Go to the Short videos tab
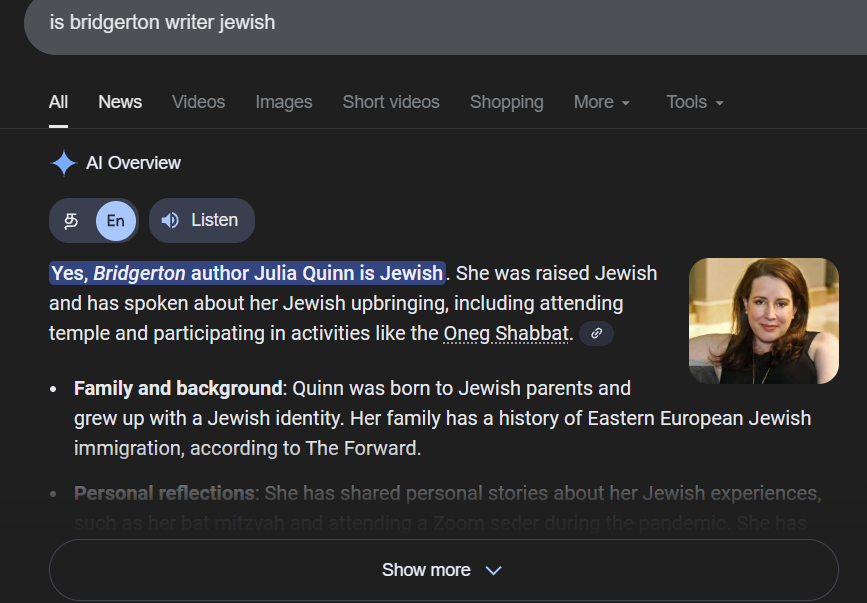Image resolution: width=867 pixels, height=603 pixels. click(x=390, y=102)
